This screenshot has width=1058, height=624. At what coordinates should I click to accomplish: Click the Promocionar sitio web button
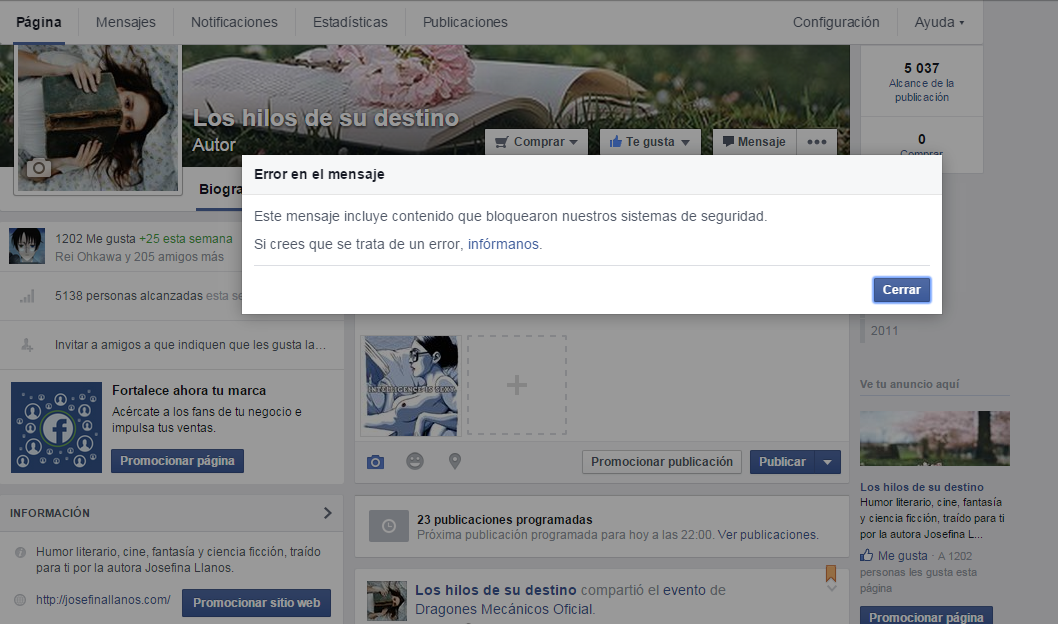(256, 603)
